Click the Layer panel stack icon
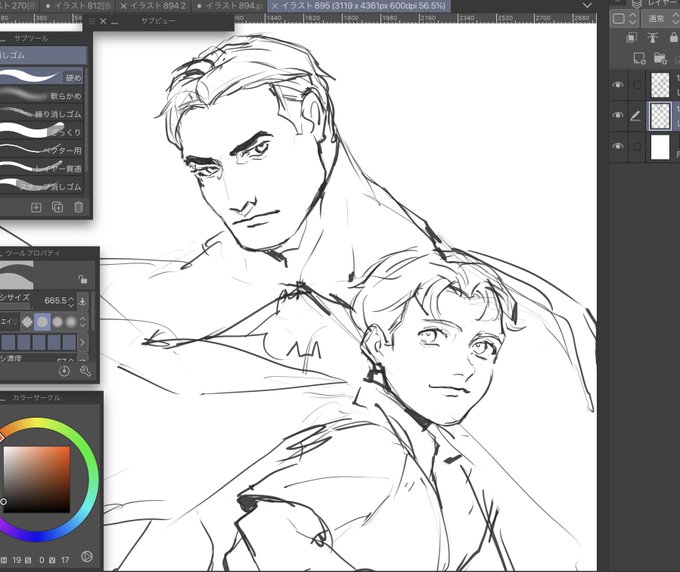 (x=637, y=4)
